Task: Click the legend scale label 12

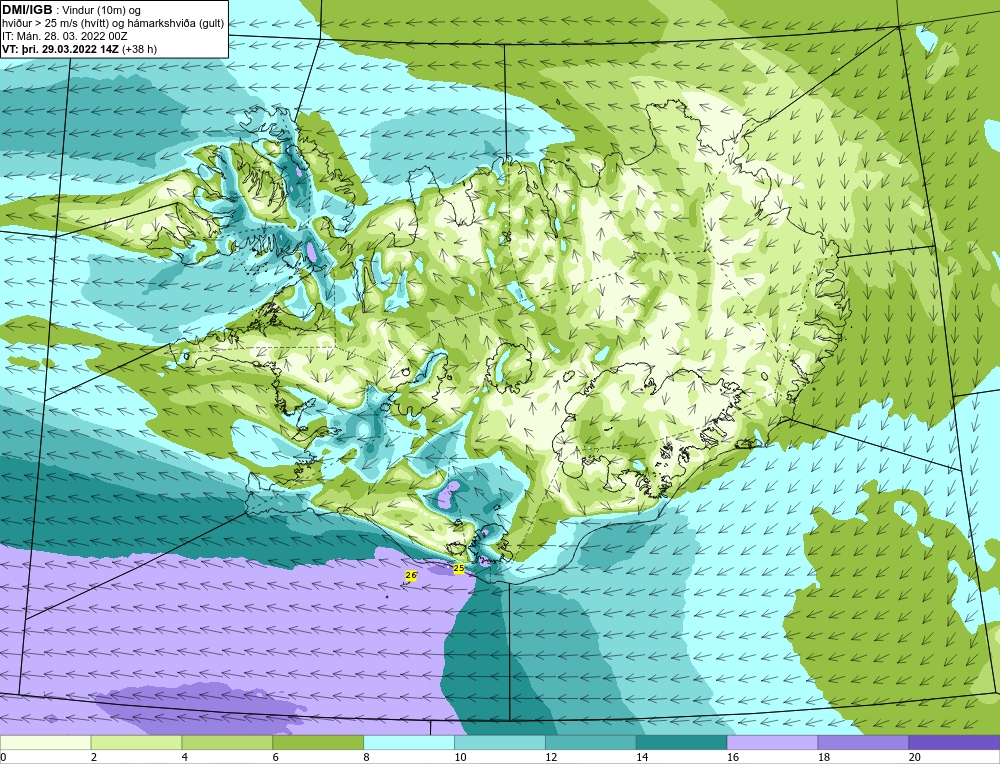Action: [550, 757]
